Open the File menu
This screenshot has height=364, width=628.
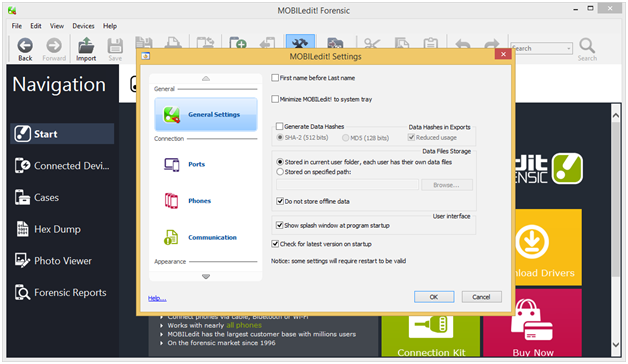point(17,26)
